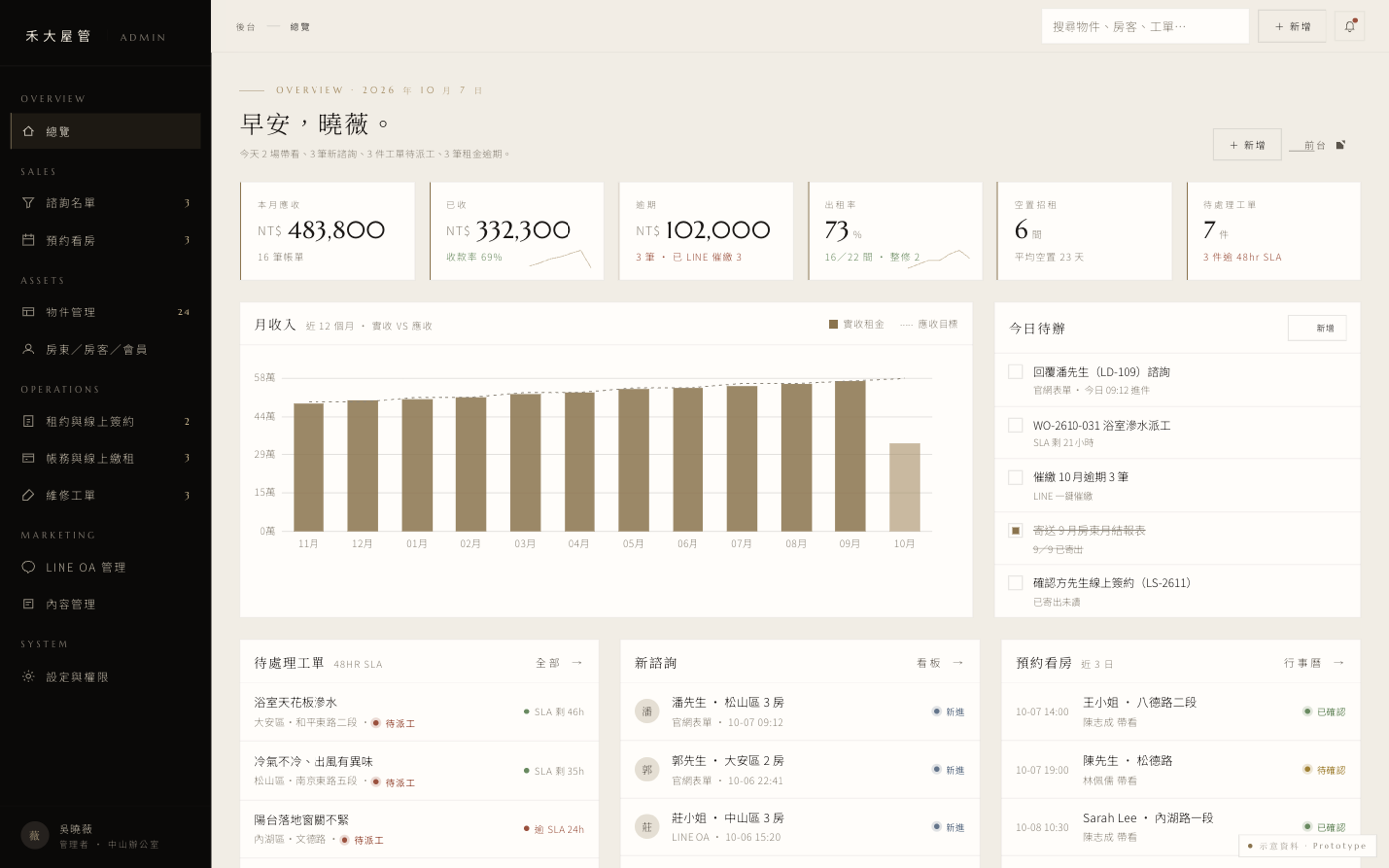Image resolution: width=1389 pixels, height=868 pixels.
Task: Open the 冷氣不冷、出風有異味 work order
Action: coord(419,771)
